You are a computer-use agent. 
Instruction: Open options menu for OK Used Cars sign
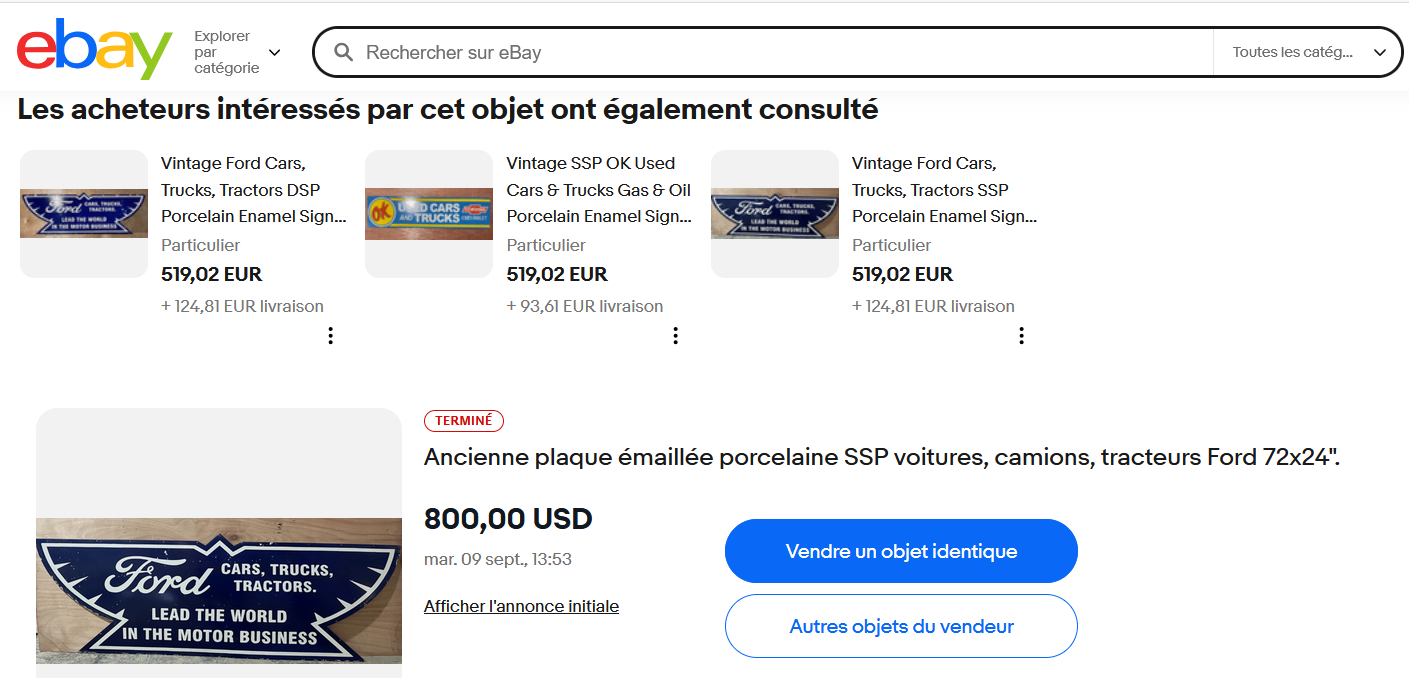click(675, 336)
